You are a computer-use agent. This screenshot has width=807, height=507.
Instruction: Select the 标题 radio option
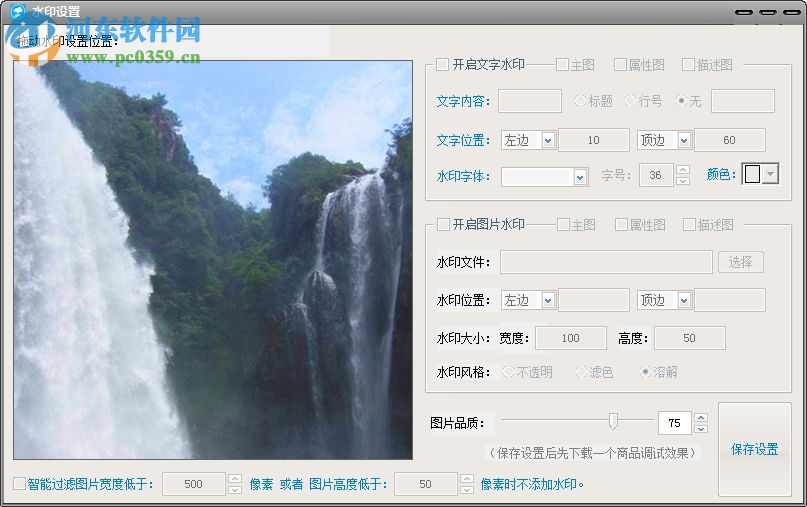pyautogui.click(x=581, y=101)
